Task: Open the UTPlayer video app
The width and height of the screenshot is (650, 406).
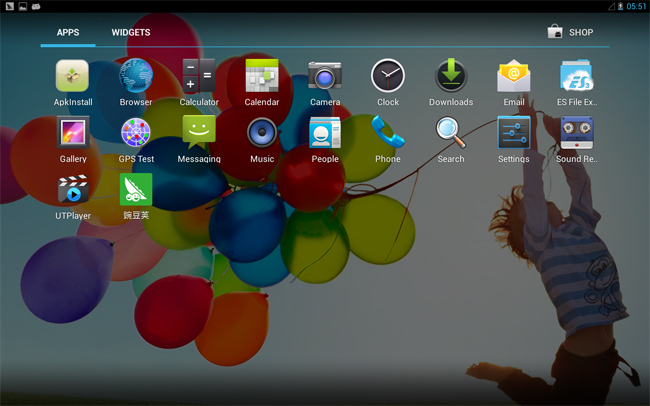Action: pos(73,197)
